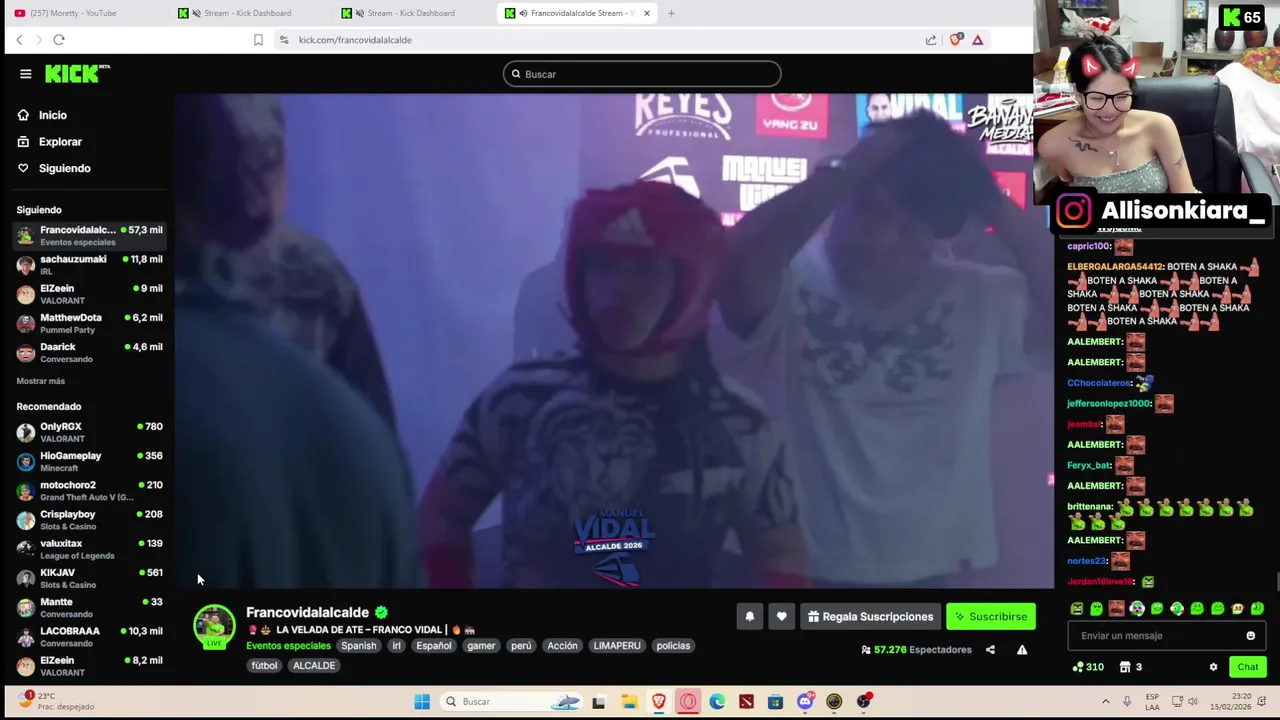Open Brave browser from the taskbar
The width and height of the screenshot is (1280, 720).
[x=658, y=702]
